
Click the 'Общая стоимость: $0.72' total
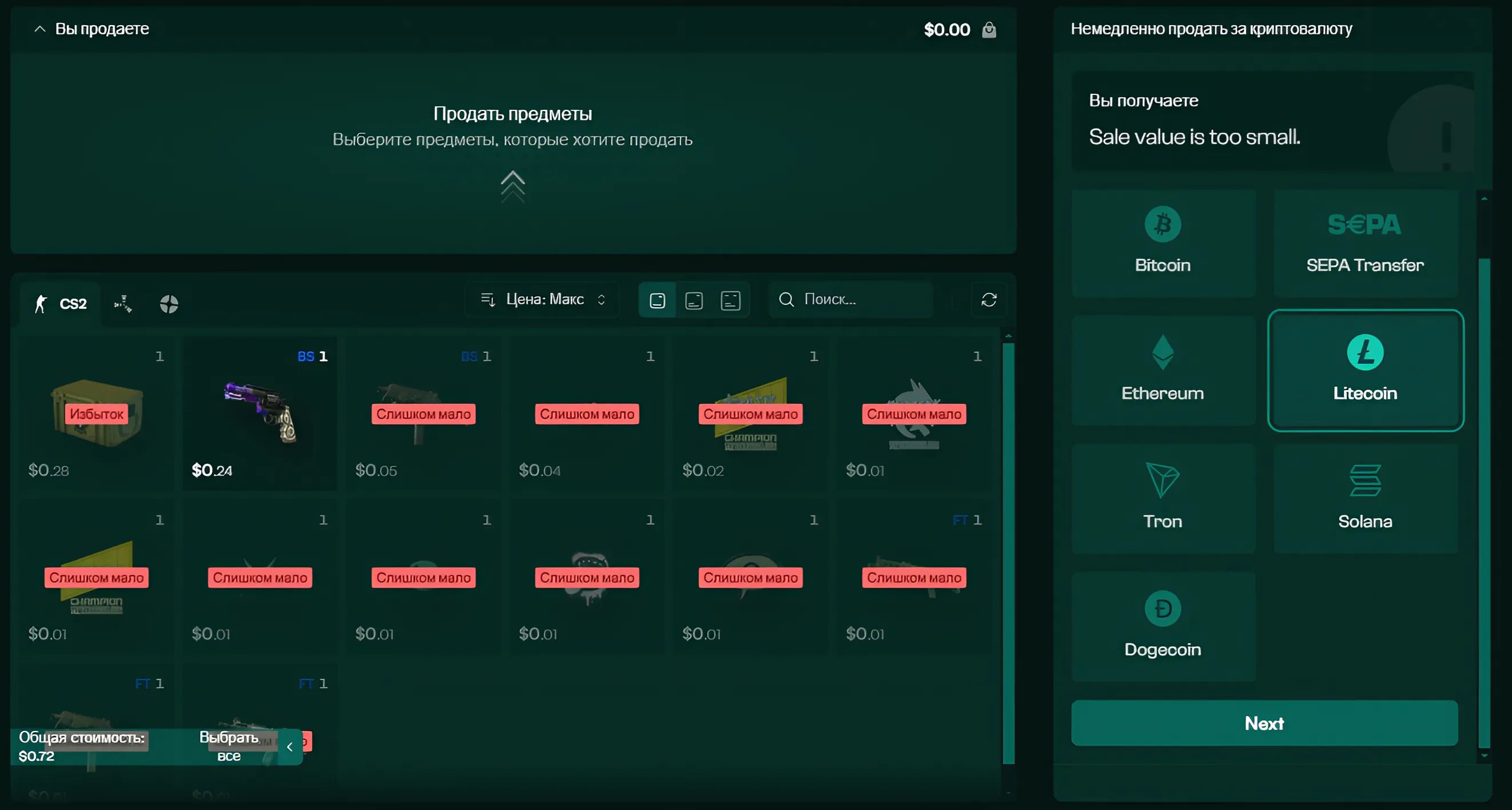pyautogui.click(x=82, y=746)
